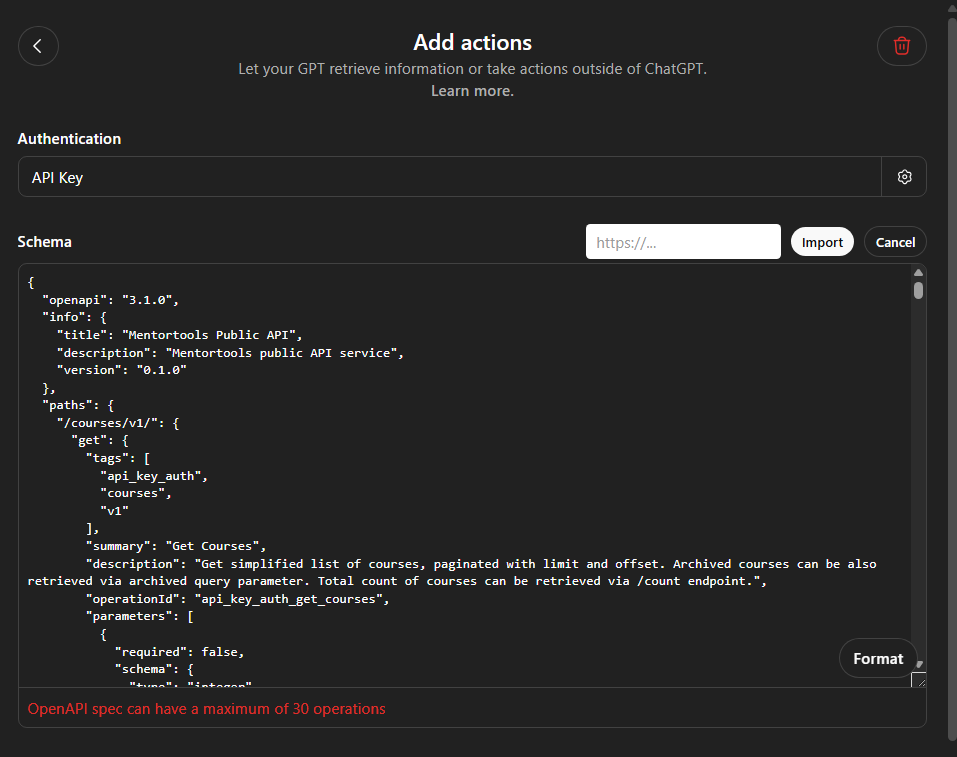Place cursor on "Mentortools Public API" title line

coord(179,335)
